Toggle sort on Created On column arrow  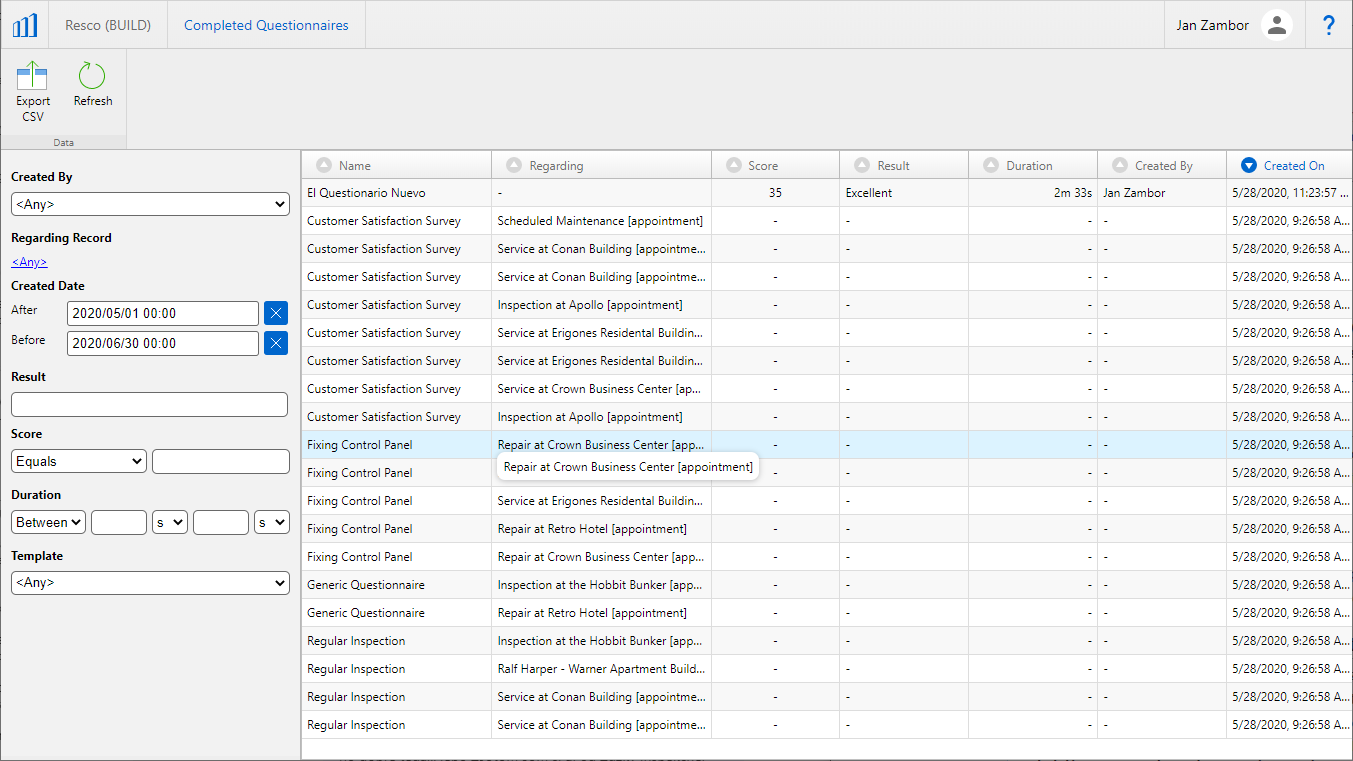1248,166
